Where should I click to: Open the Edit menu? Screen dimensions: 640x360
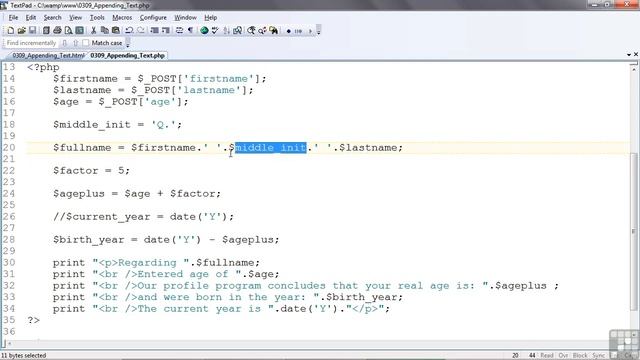[31, 18]
